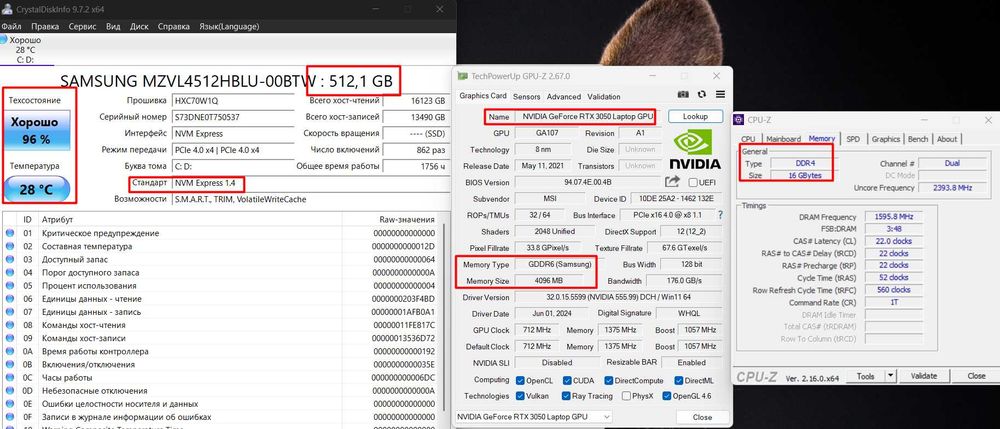Screen dimensions: 1000x429
Task: Toggle the OpenGL 4.6 checkbox
Action: coord(667,396)
